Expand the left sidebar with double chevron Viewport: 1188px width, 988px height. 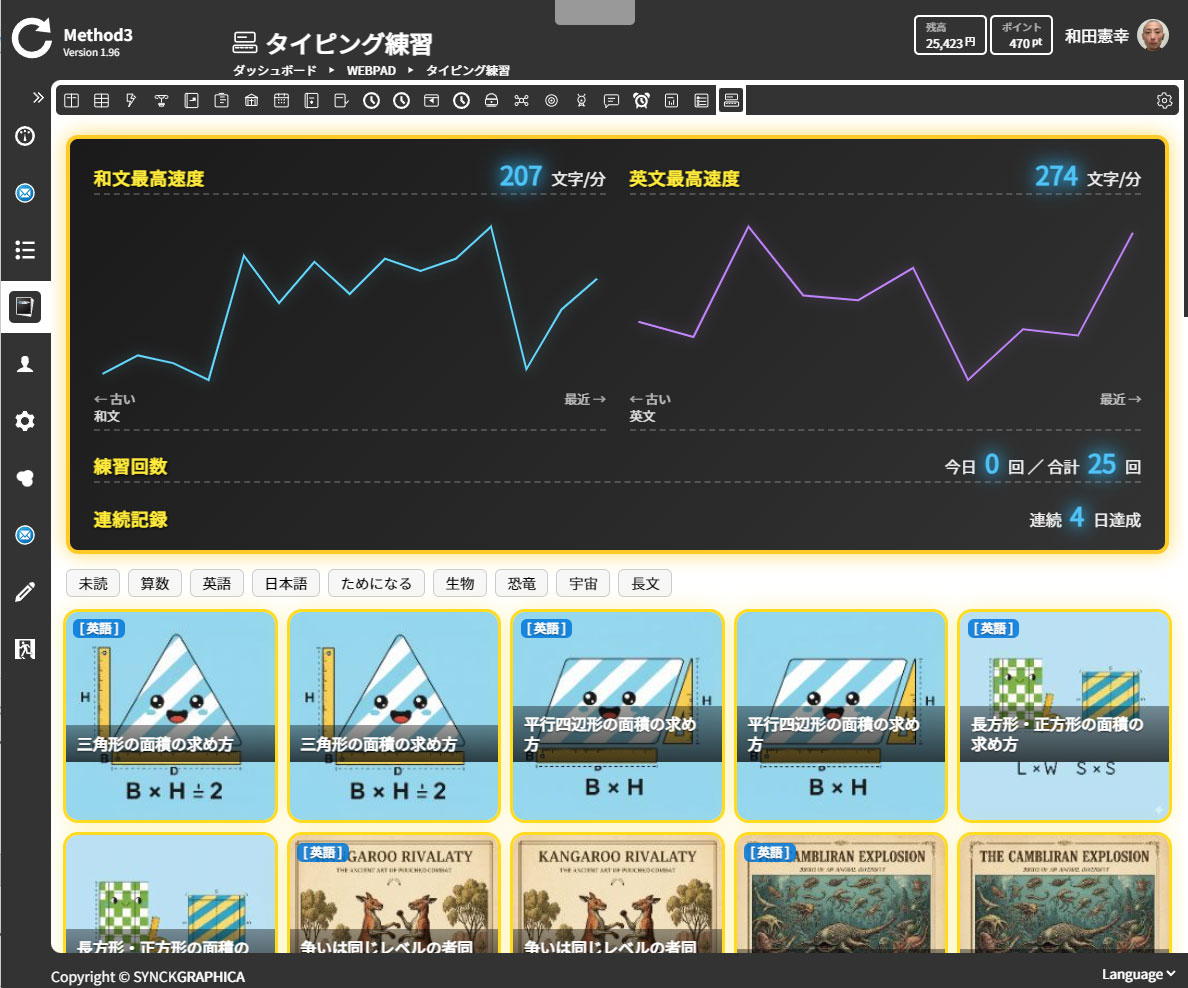(x=38, y=98)
